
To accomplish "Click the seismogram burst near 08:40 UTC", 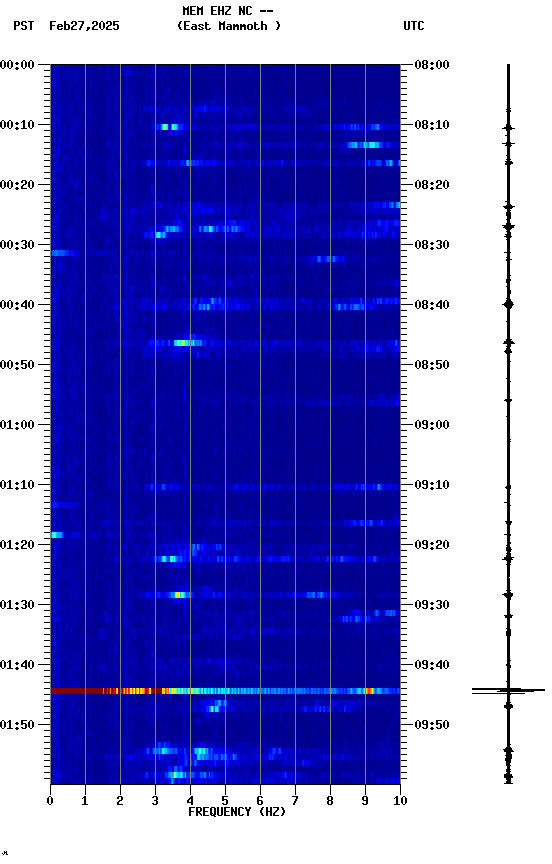I will [508, 304].
